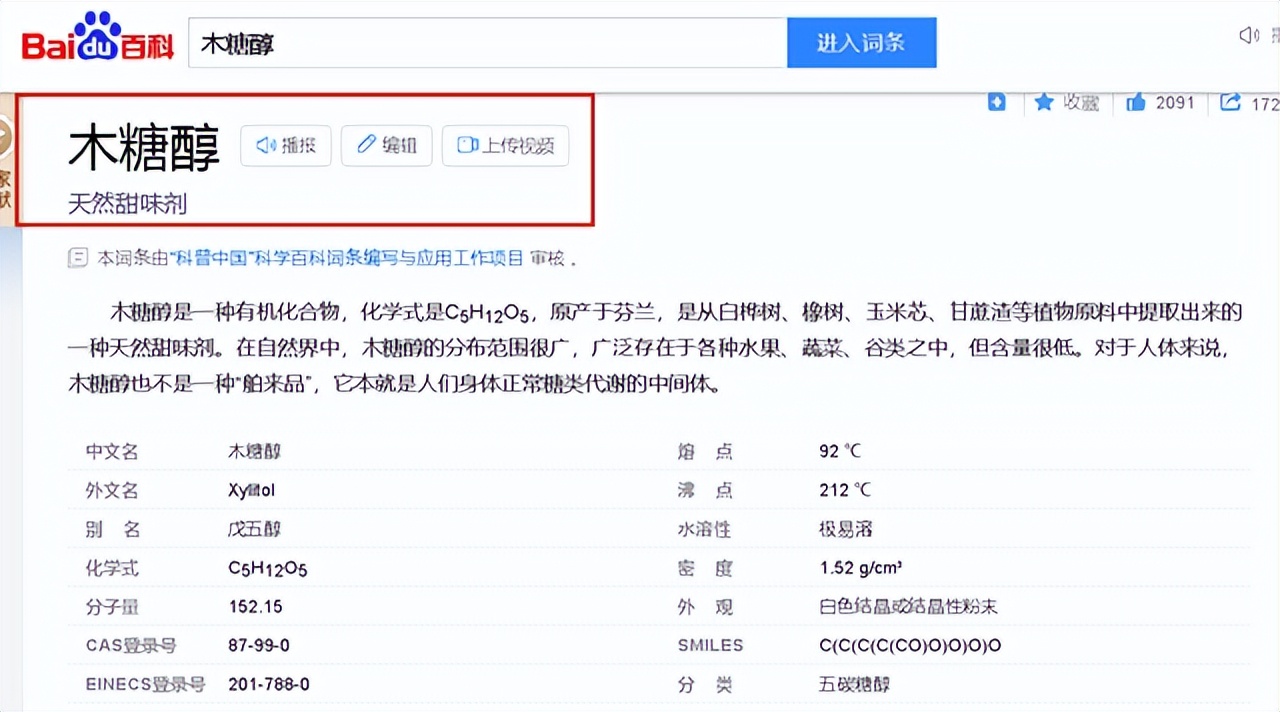1280x712 pixels.
Task: Click the CAS number 87-99-0
Action: (259, 645)
